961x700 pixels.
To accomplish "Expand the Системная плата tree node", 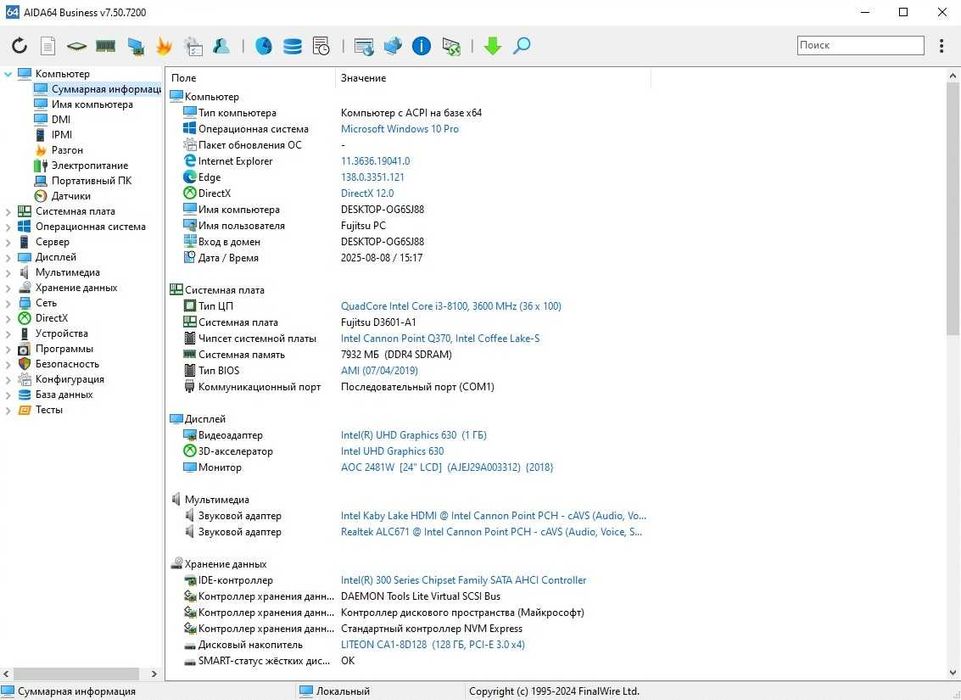I will [8, 212].
